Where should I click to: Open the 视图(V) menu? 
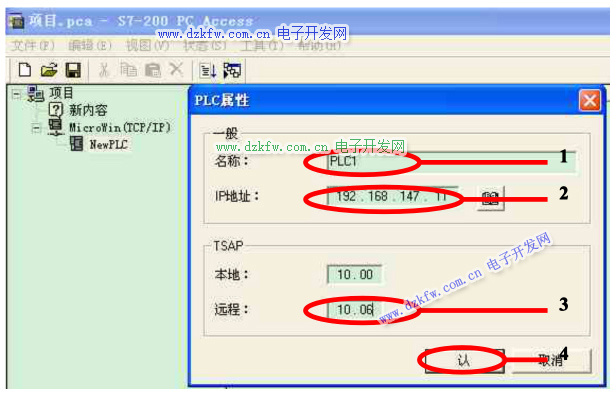coord(147,46)
